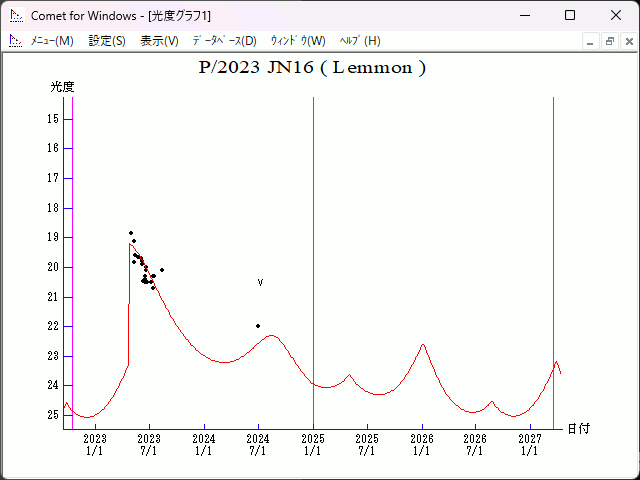Screen dimensions: 640x480
Task: Open the 設定(S) settings menu
Action: click(107, 41)
